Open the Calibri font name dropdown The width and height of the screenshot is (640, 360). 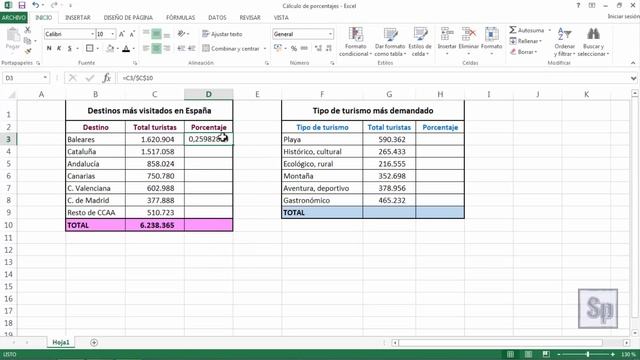point(92,34)
